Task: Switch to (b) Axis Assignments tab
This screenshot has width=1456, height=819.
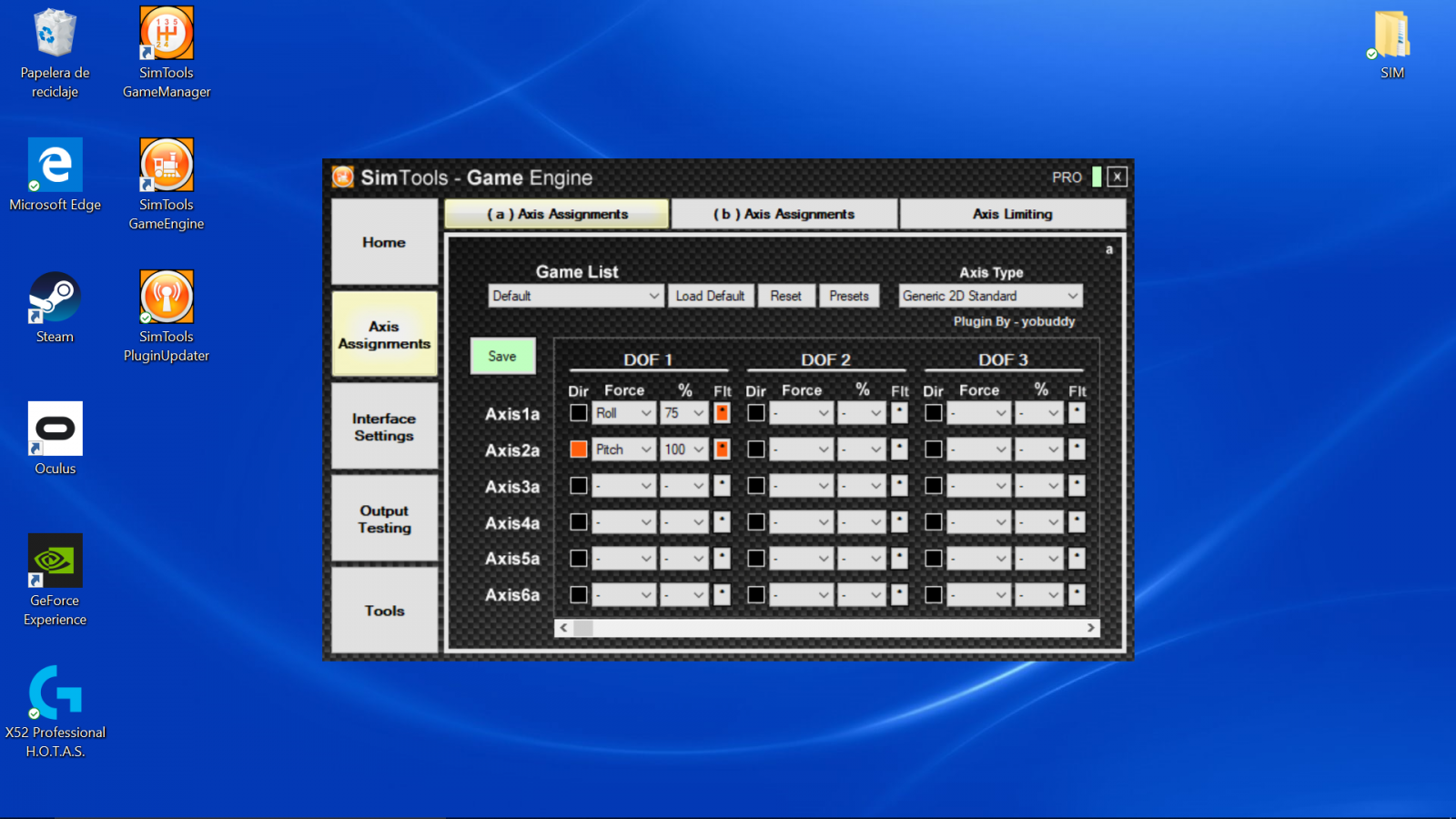Action: [784, 214]
